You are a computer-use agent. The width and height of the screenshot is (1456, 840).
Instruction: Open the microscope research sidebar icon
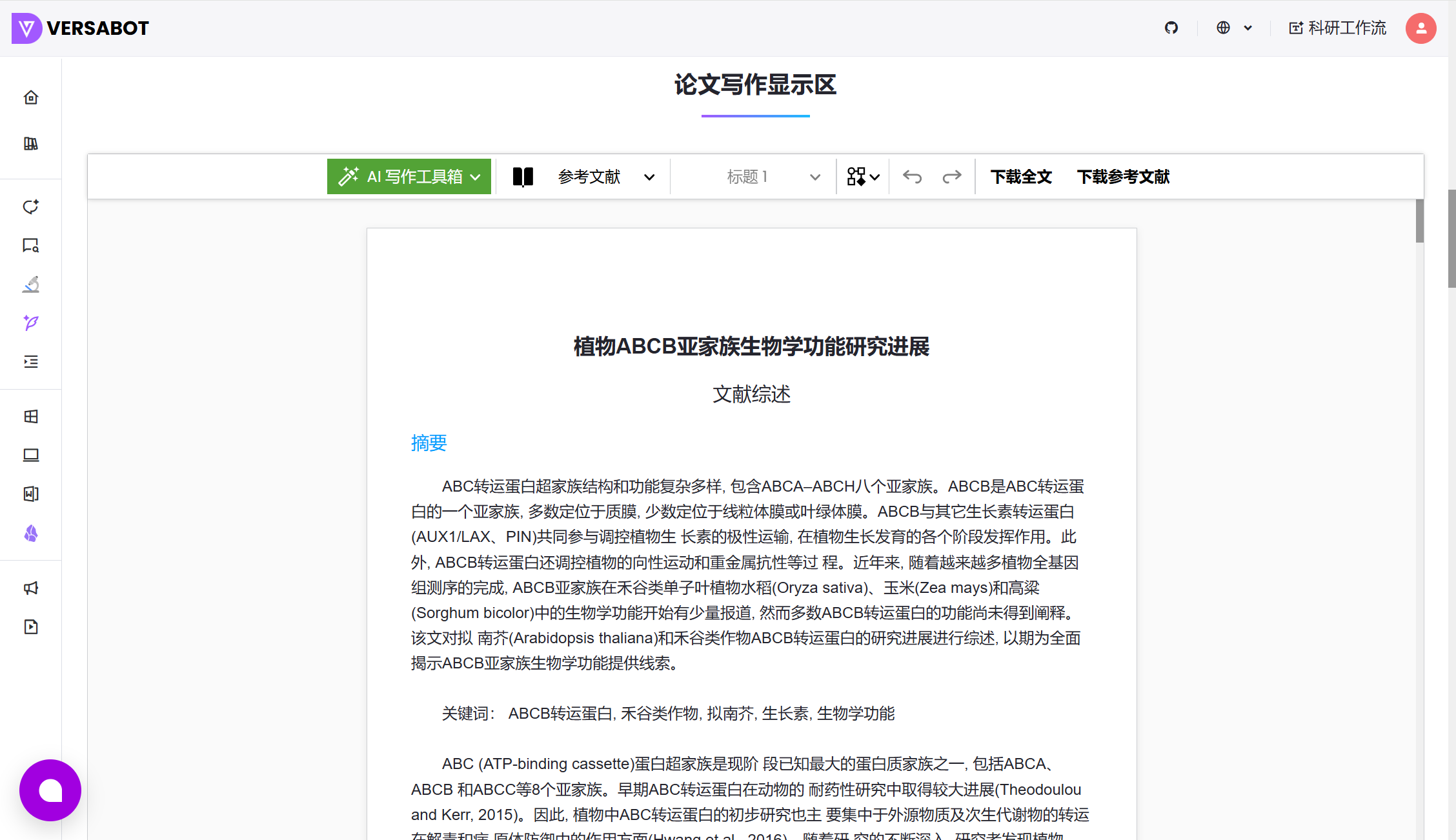[x=31, y=284]
